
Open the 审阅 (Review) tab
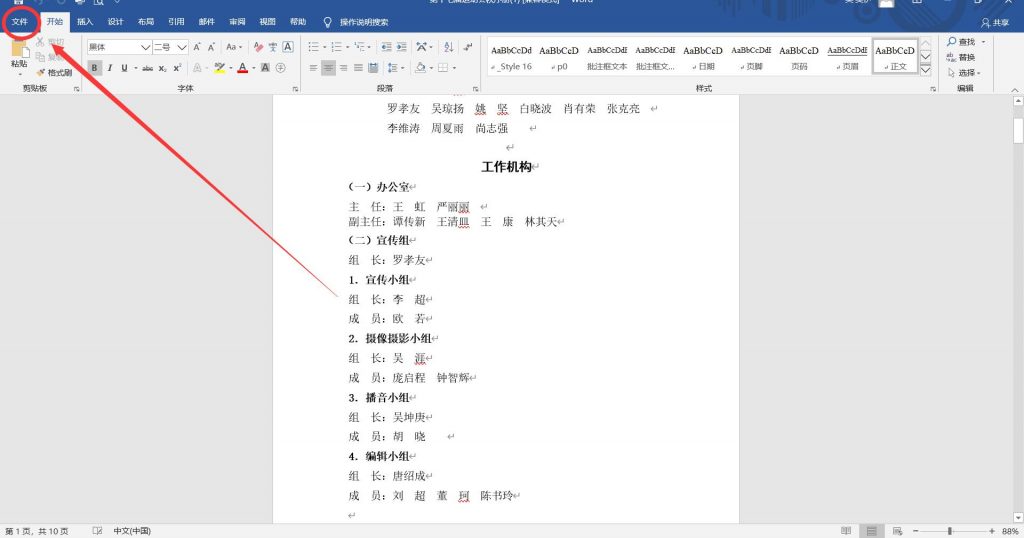237,22
